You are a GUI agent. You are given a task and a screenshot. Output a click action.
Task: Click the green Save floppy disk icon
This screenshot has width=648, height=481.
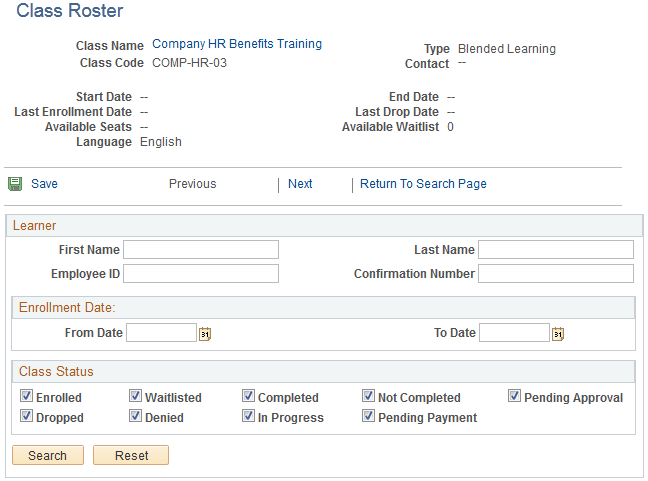click(15, 184)
